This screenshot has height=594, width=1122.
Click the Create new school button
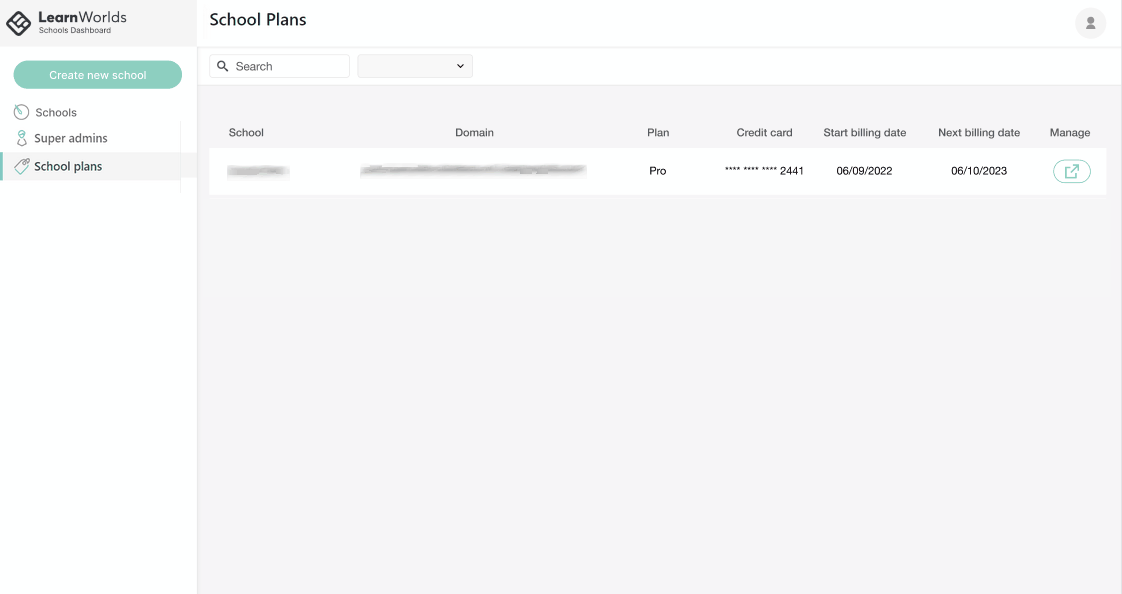tap(97, 74)
